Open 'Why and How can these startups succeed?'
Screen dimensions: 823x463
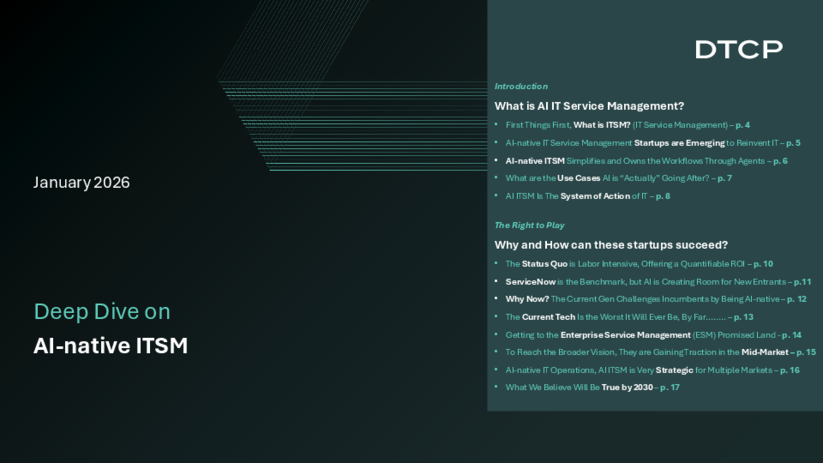pyautogui.click(x=611, y=244)
